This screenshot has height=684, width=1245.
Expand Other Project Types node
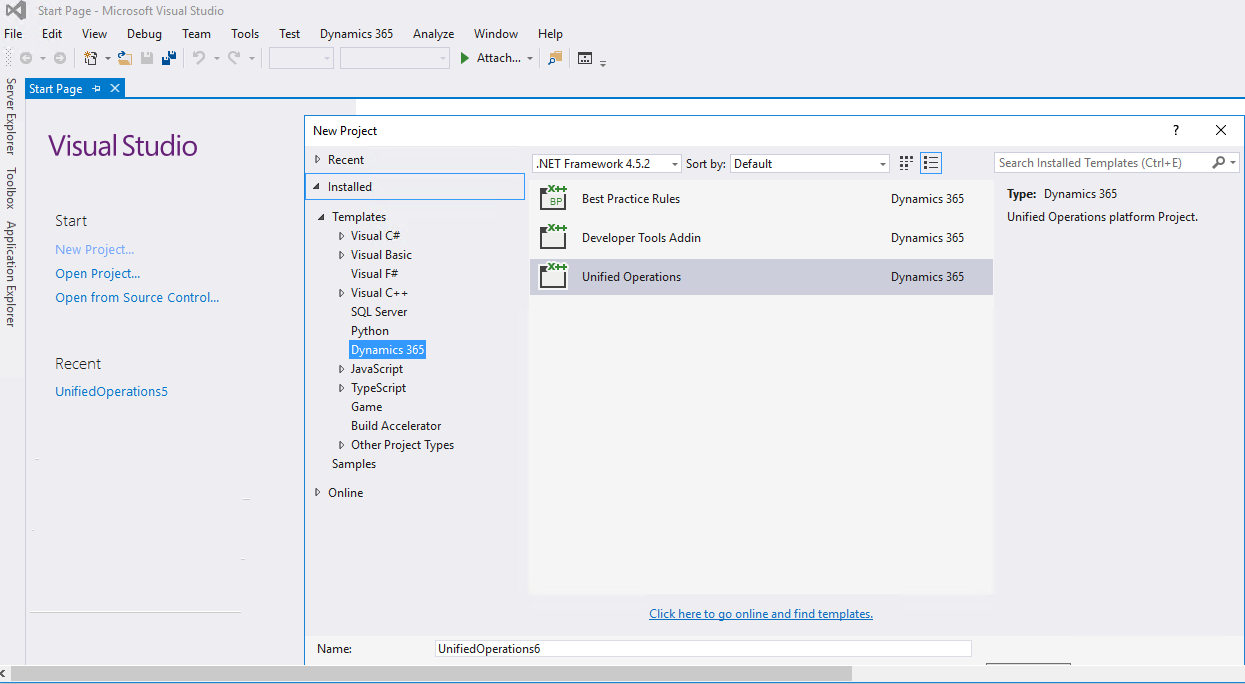pos(341,445)
